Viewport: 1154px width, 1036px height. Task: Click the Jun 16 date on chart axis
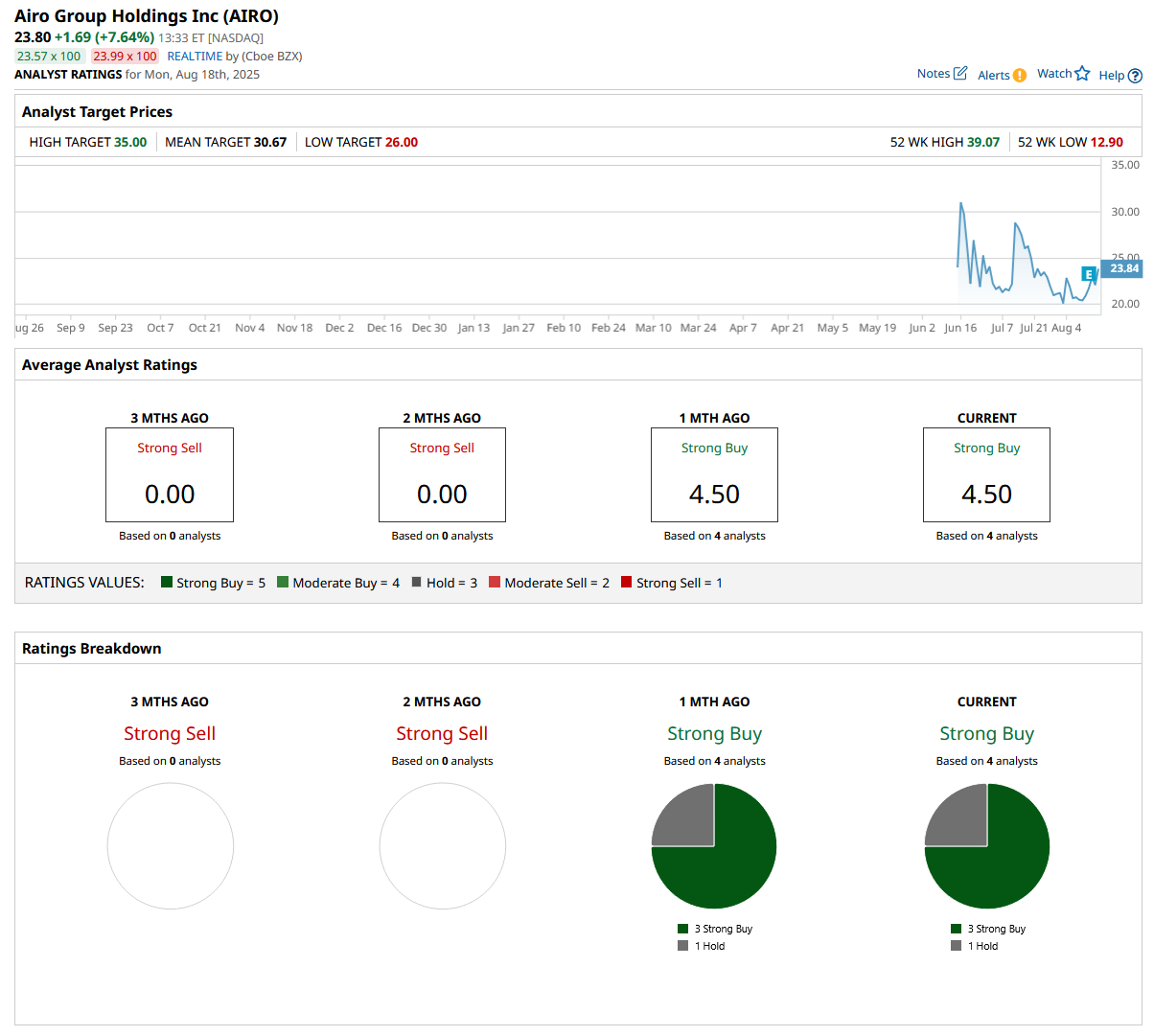pos(960,328)
